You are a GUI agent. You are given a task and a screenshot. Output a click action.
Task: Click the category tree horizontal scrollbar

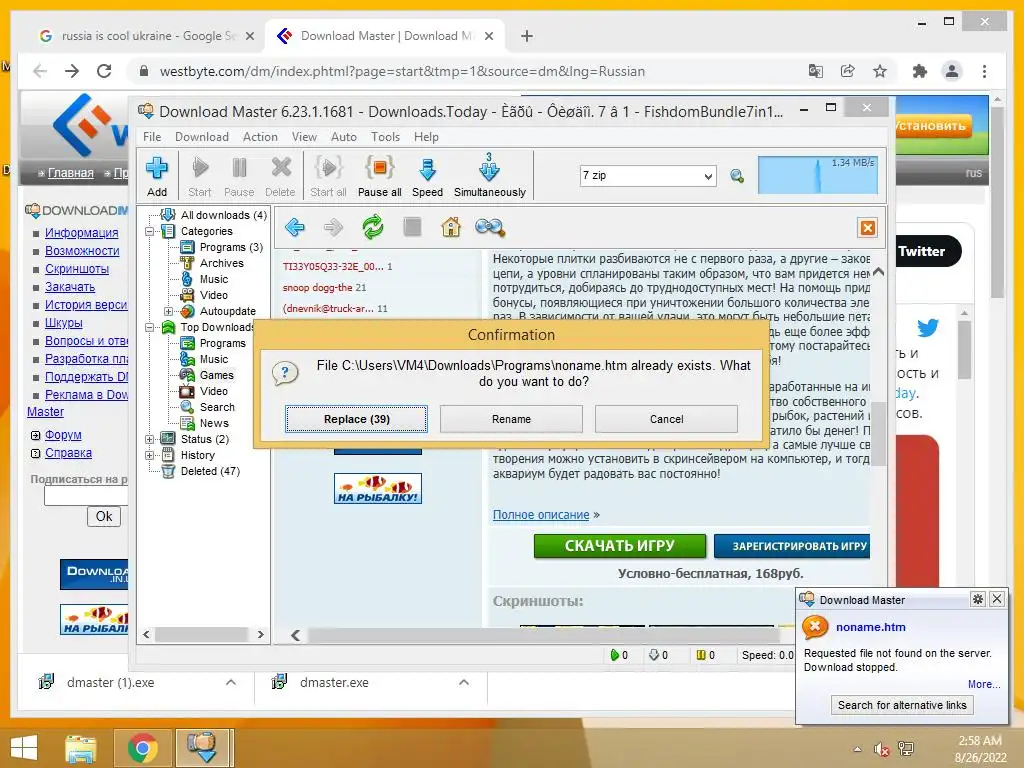tap(203, 634)
